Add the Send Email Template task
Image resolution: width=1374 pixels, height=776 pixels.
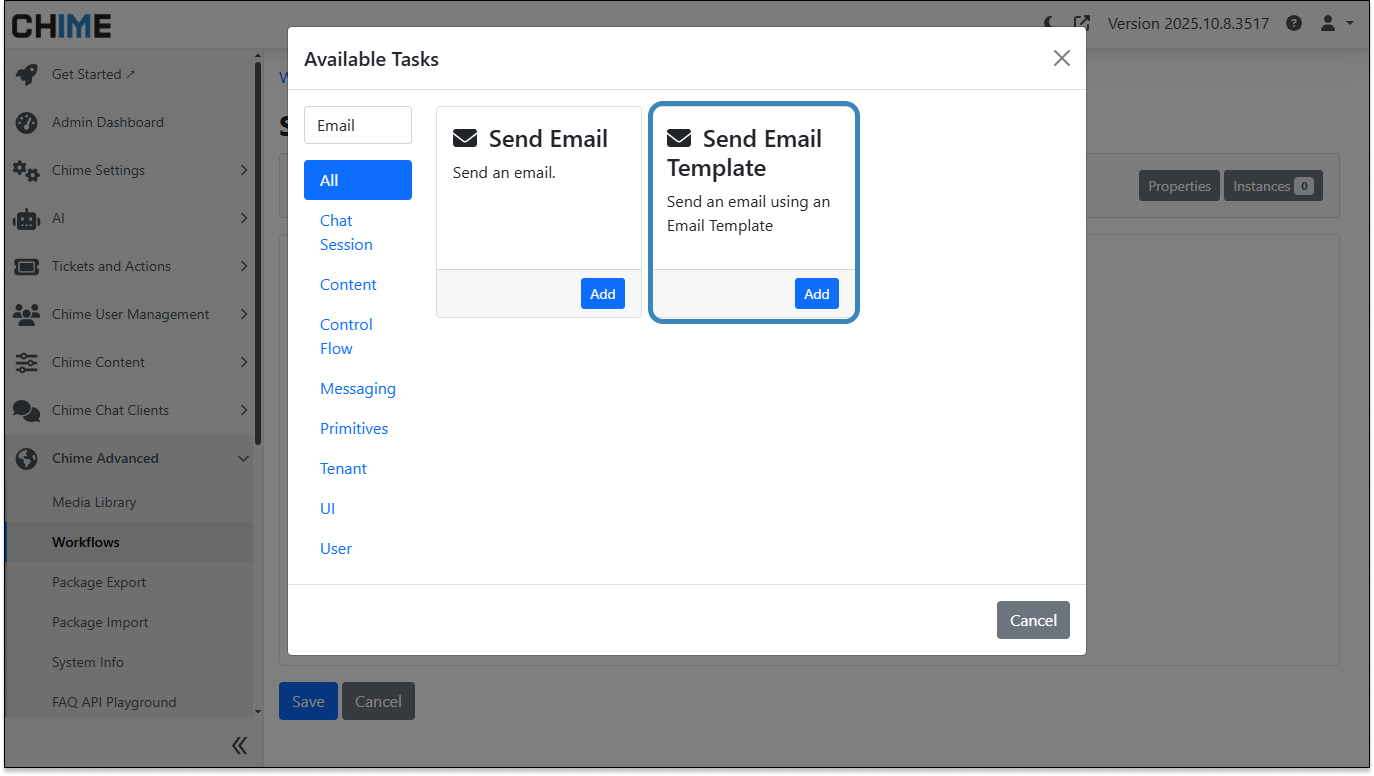(816, 294)
